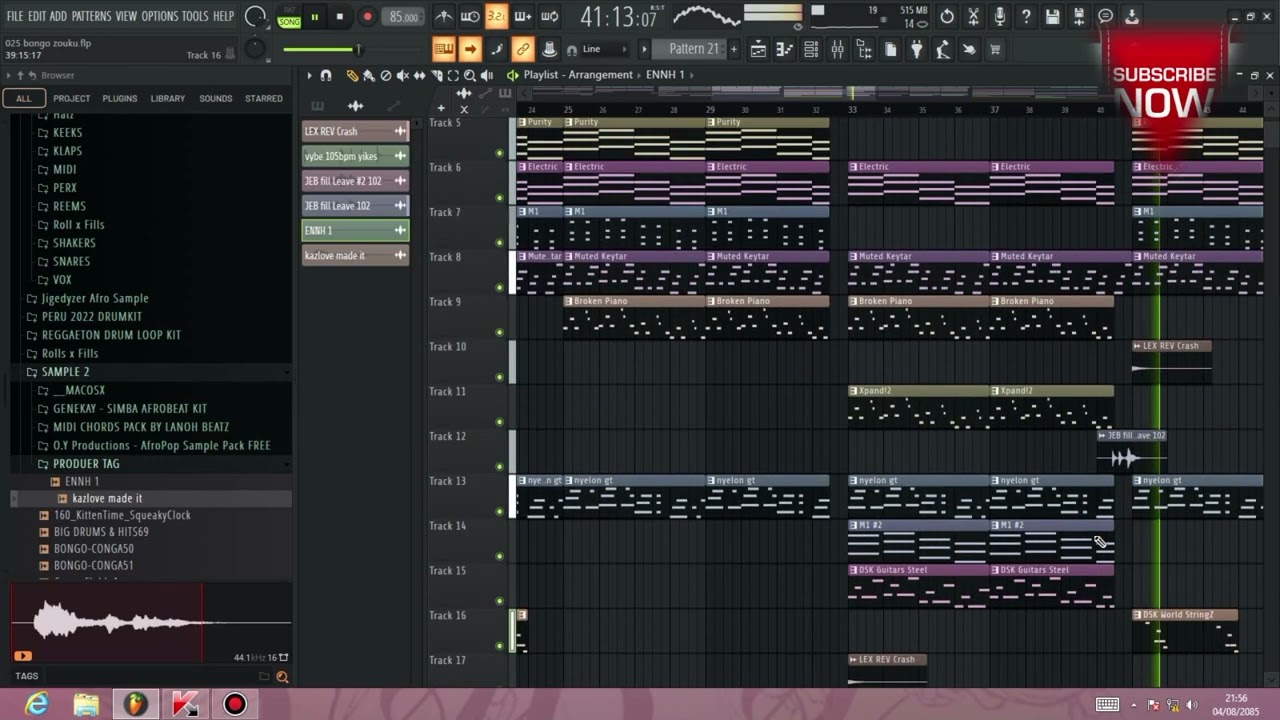Select the Paint brush tool in playlist

click(x=369, y=75)
